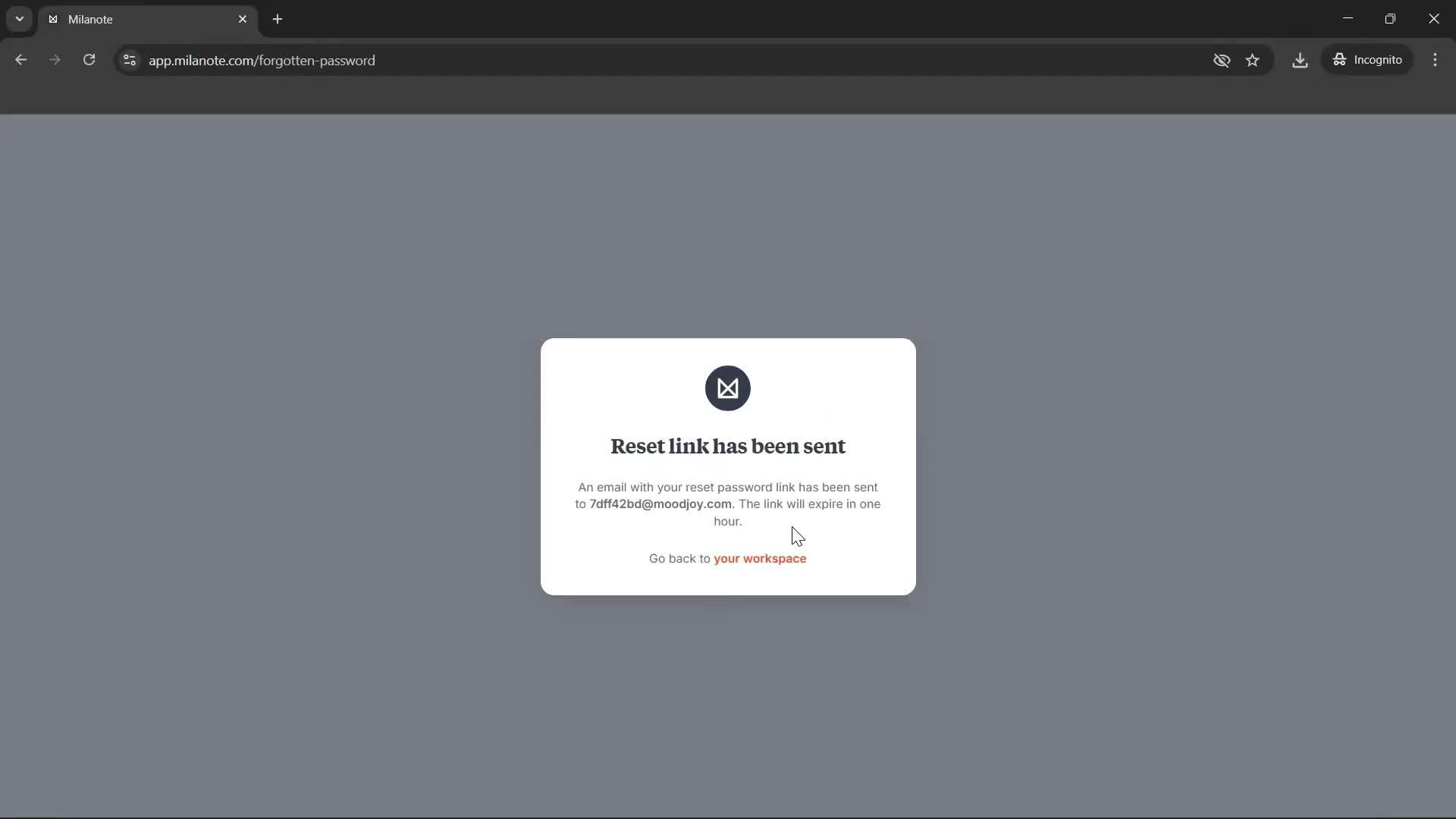Screen dimensions: 1456x819
Task: Click the eye icon in the address bar
Action: point(1222,60)
